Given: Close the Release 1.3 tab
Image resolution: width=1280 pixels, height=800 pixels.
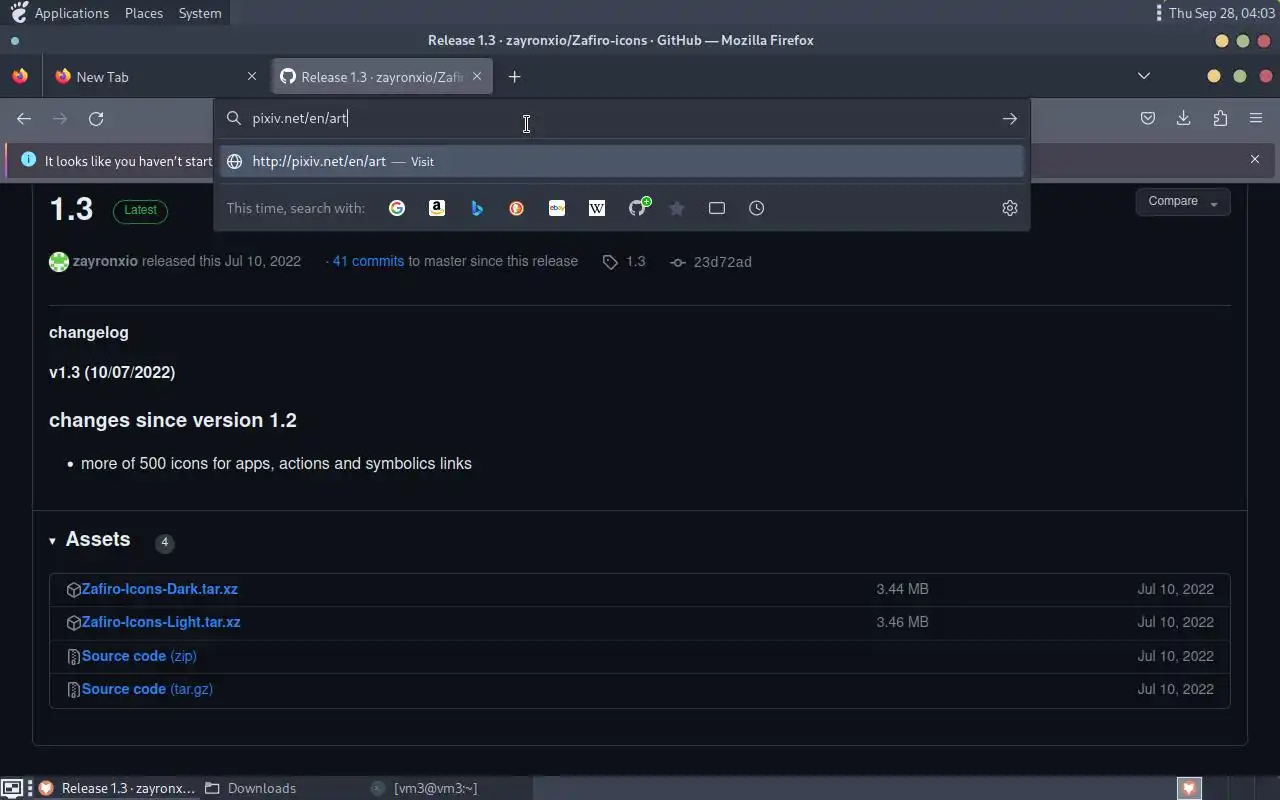Looking at the screenshot, I should (477, 77).
